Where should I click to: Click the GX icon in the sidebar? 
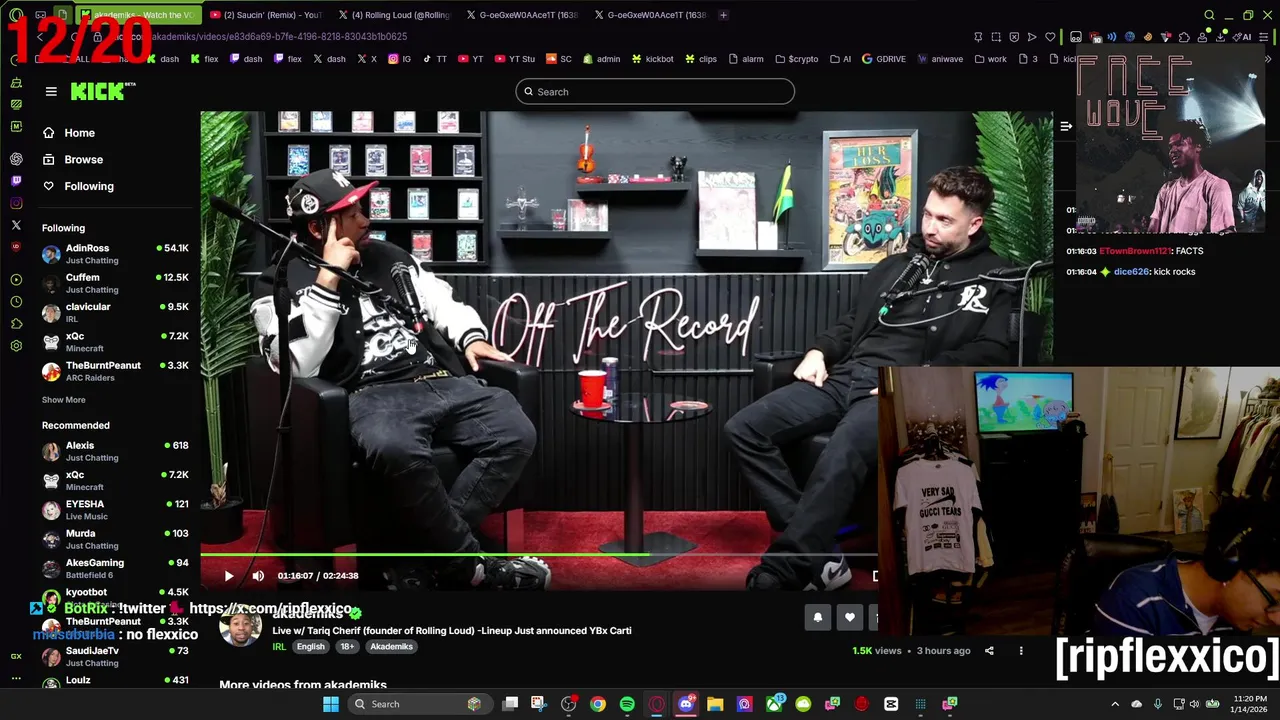coord(16,656)
